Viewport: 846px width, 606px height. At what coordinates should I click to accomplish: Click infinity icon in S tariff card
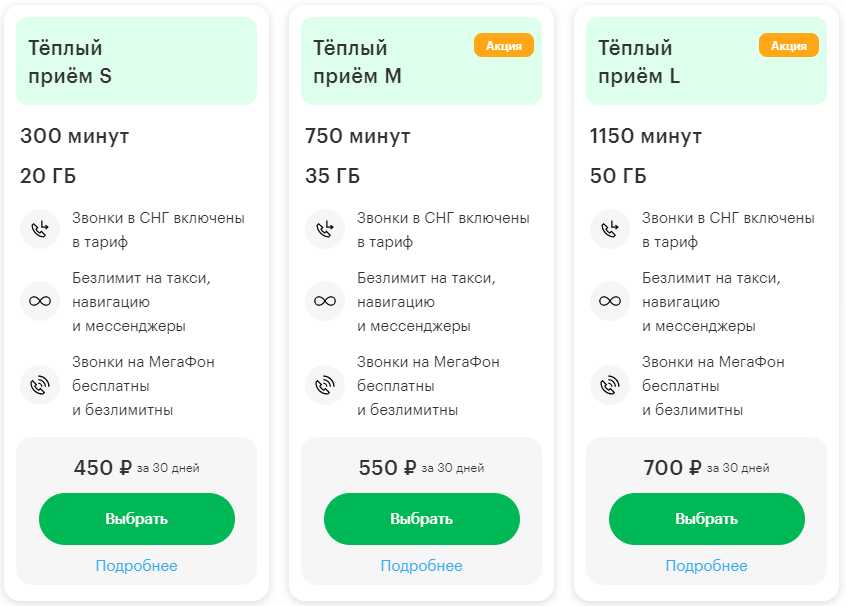click(x=39, y=300)
